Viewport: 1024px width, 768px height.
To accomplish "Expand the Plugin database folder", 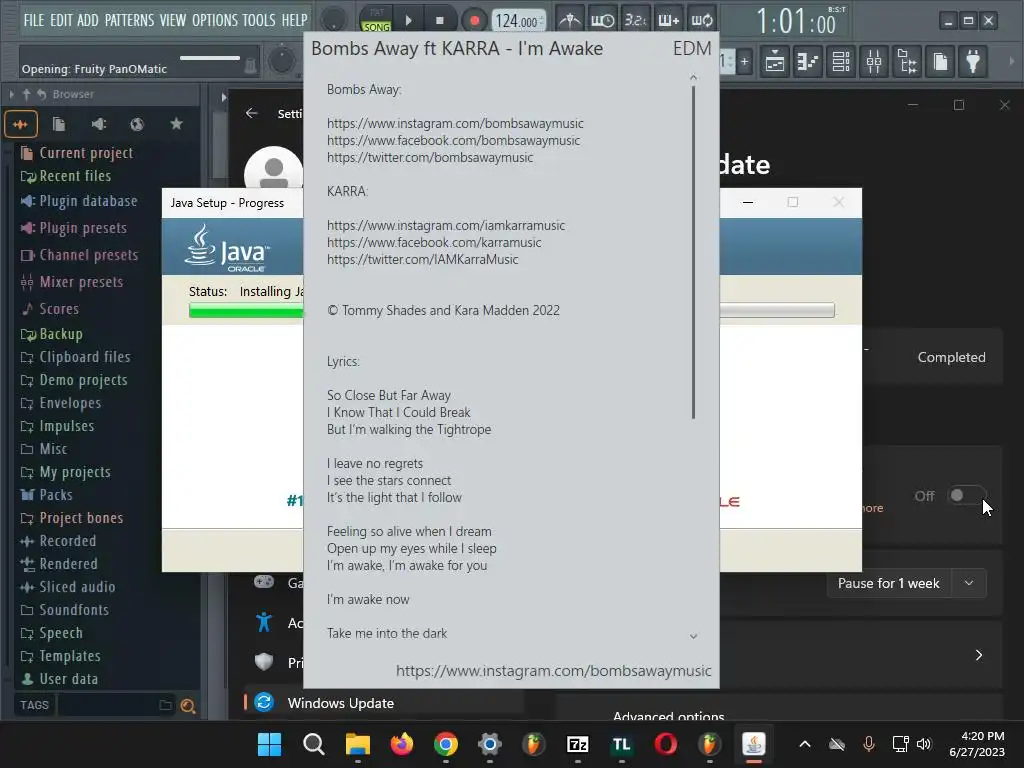I will [79, 201].
